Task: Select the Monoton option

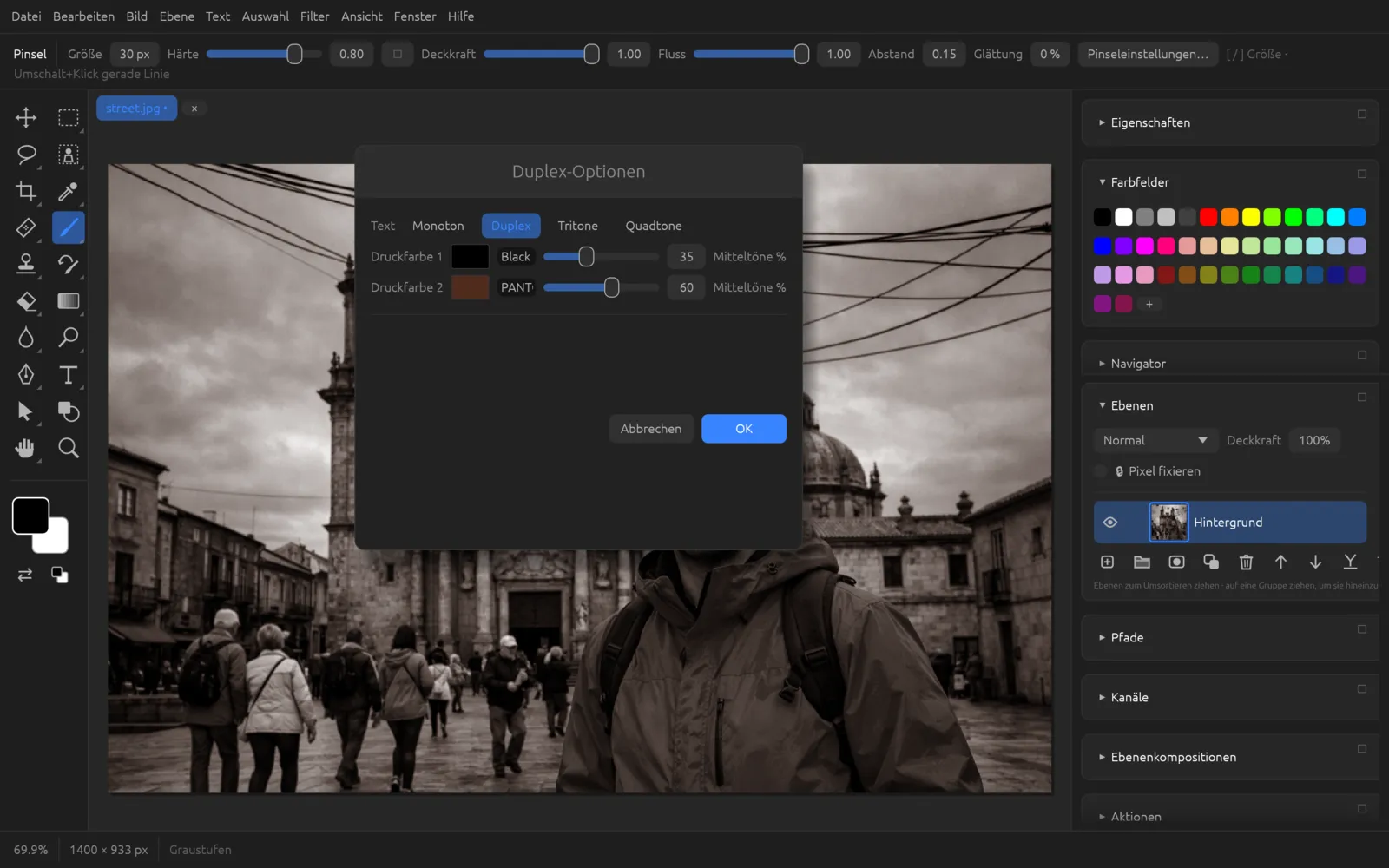Action: point(438,226)
